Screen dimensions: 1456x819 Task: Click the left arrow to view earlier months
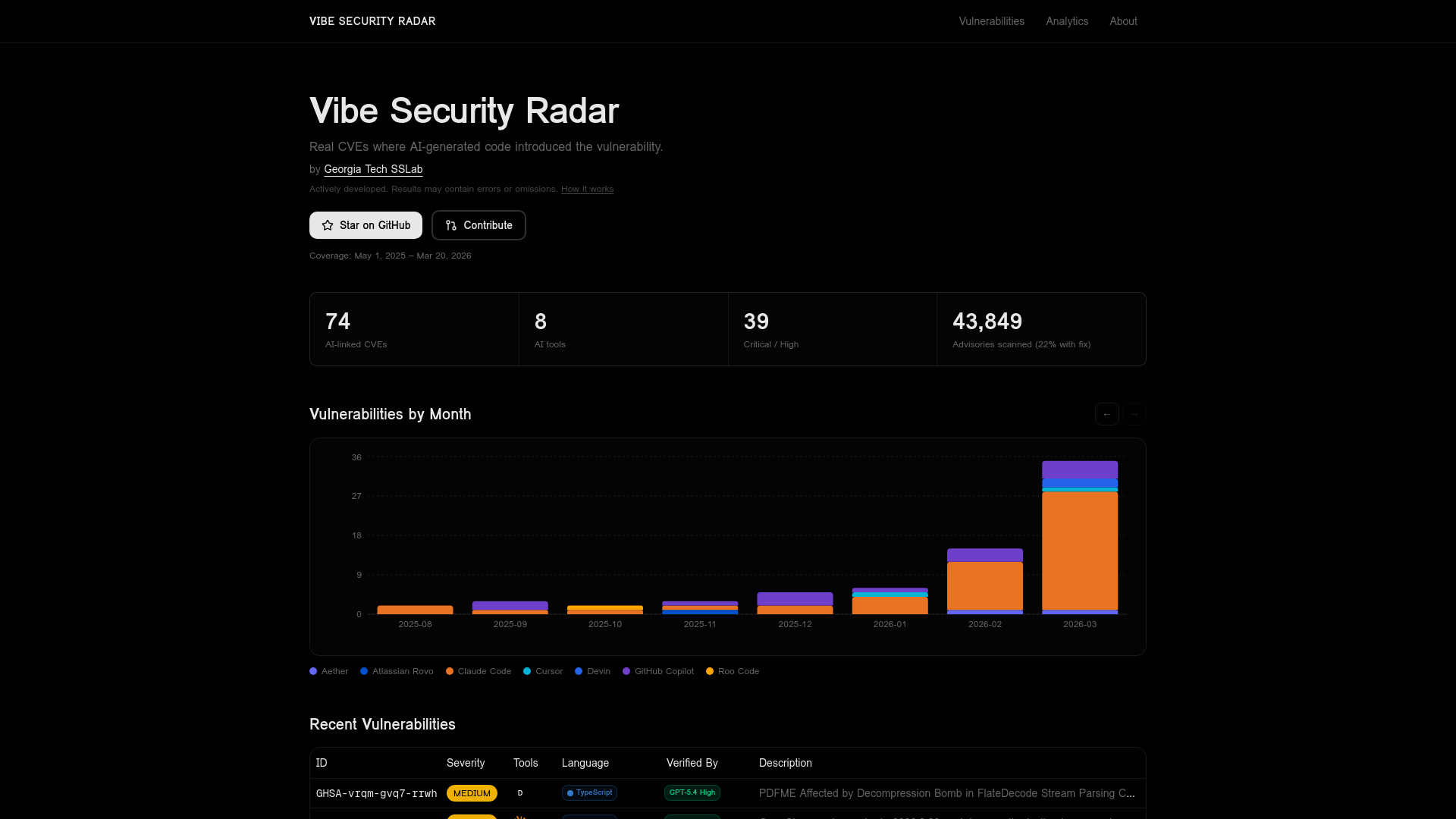pos(1106,414)
